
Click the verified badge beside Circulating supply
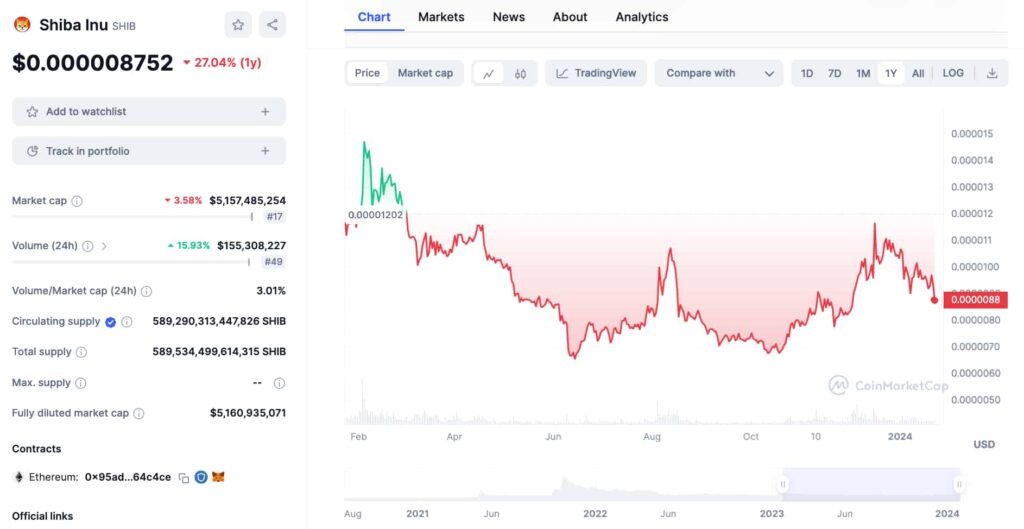(110, 322)
